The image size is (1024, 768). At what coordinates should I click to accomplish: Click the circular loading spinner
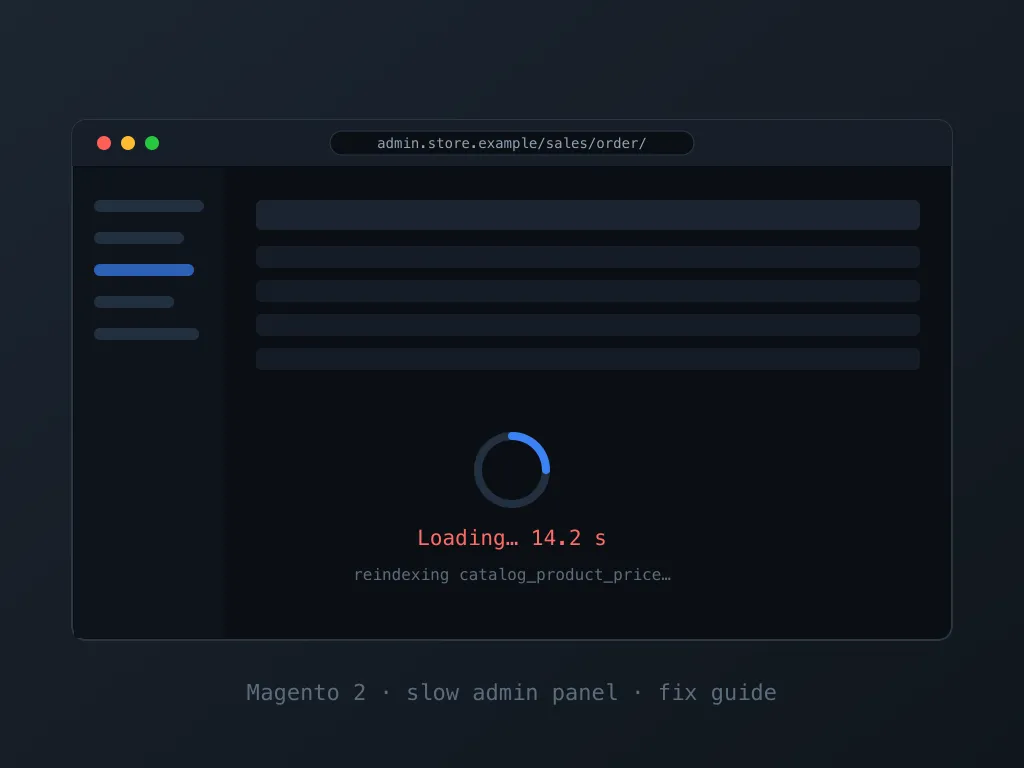(512, 470)
